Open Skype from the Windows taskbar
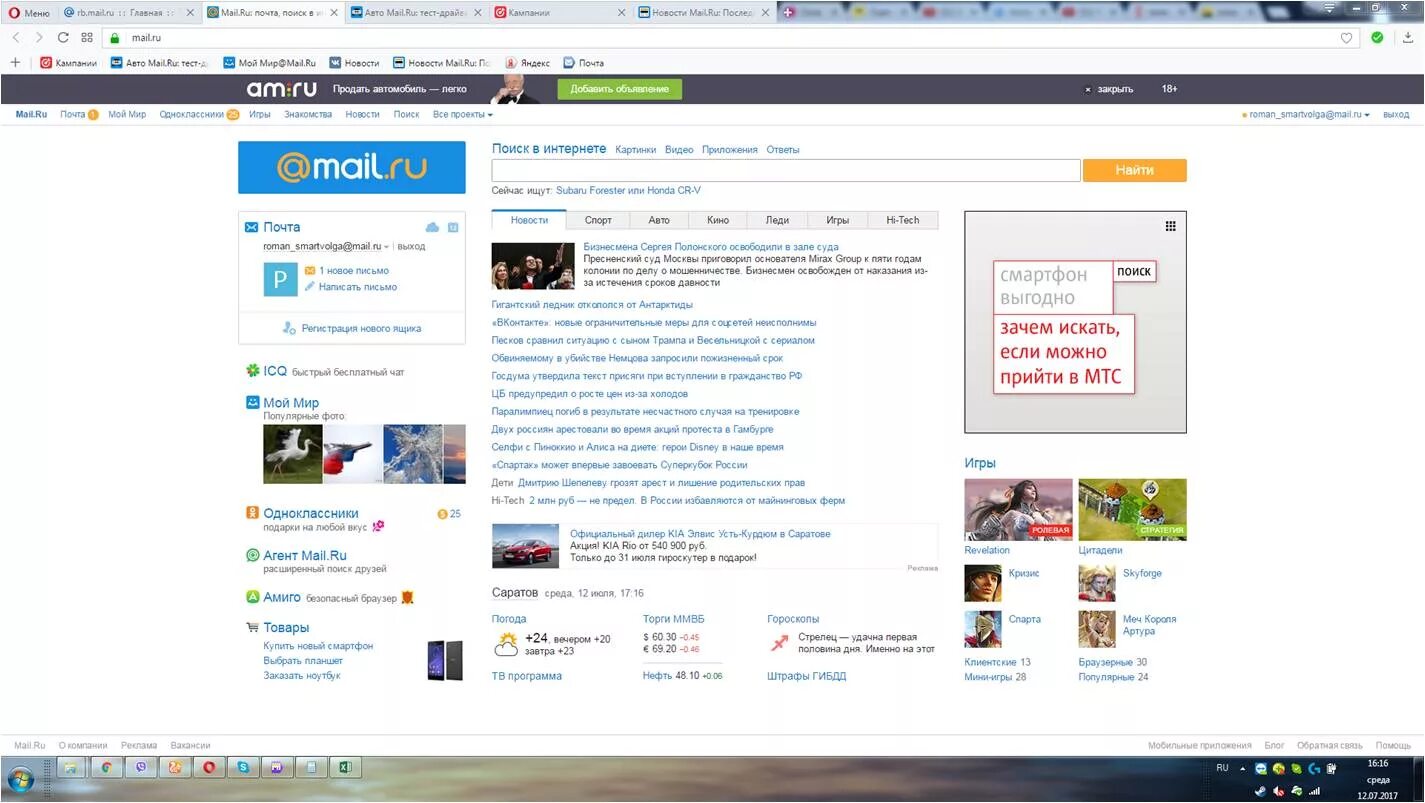This screenshot has height=803, width=1425. click(243, 768)
